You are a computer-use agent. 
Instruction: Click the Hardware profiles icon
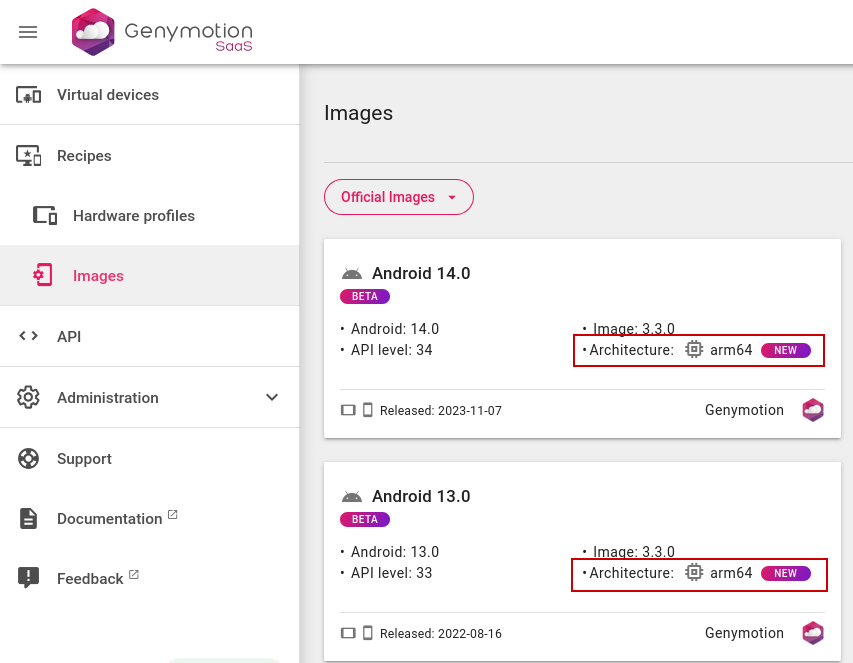45,216
